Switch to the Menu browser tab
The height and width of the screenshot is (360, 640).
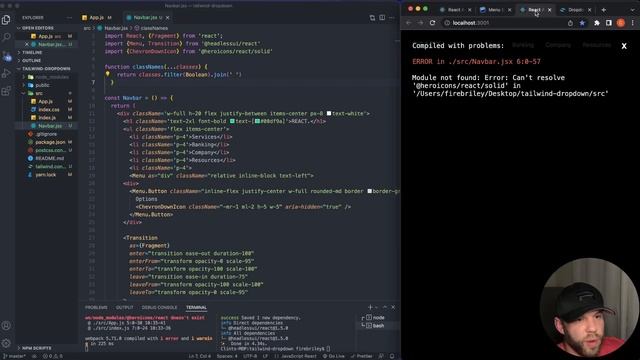(x=495, y=10)
